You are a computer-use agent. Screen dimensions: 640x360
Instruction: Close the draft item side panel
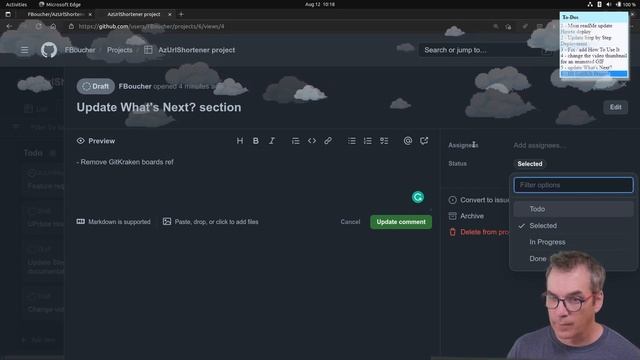click(x=624, y=84)
